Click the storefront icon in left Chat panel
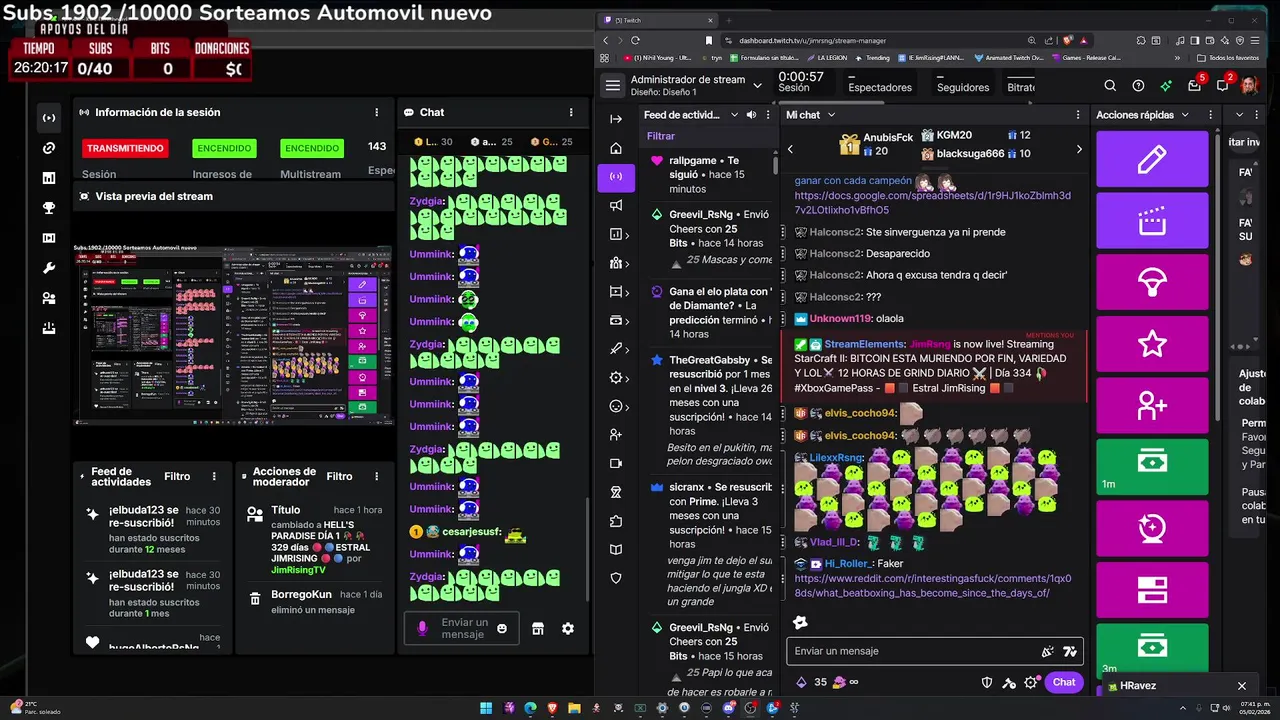The width and height of the screenshot is (1280, 720). click(538, 629)
